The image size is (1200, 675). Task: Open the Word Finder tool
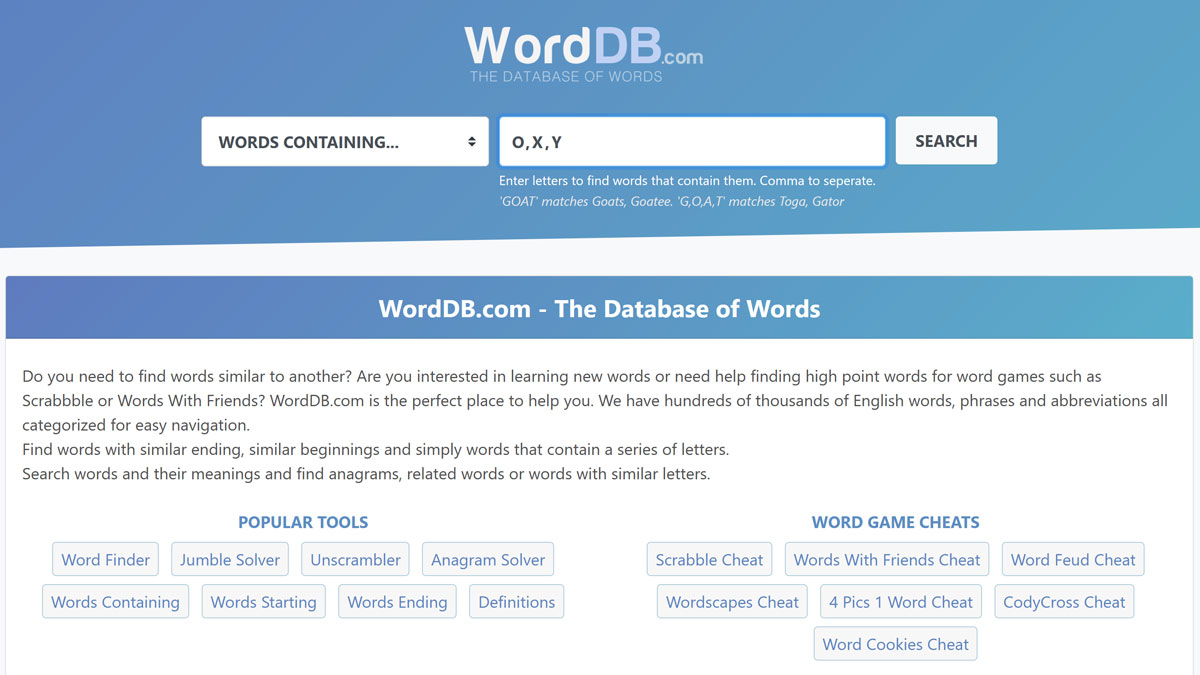[106, 560]
